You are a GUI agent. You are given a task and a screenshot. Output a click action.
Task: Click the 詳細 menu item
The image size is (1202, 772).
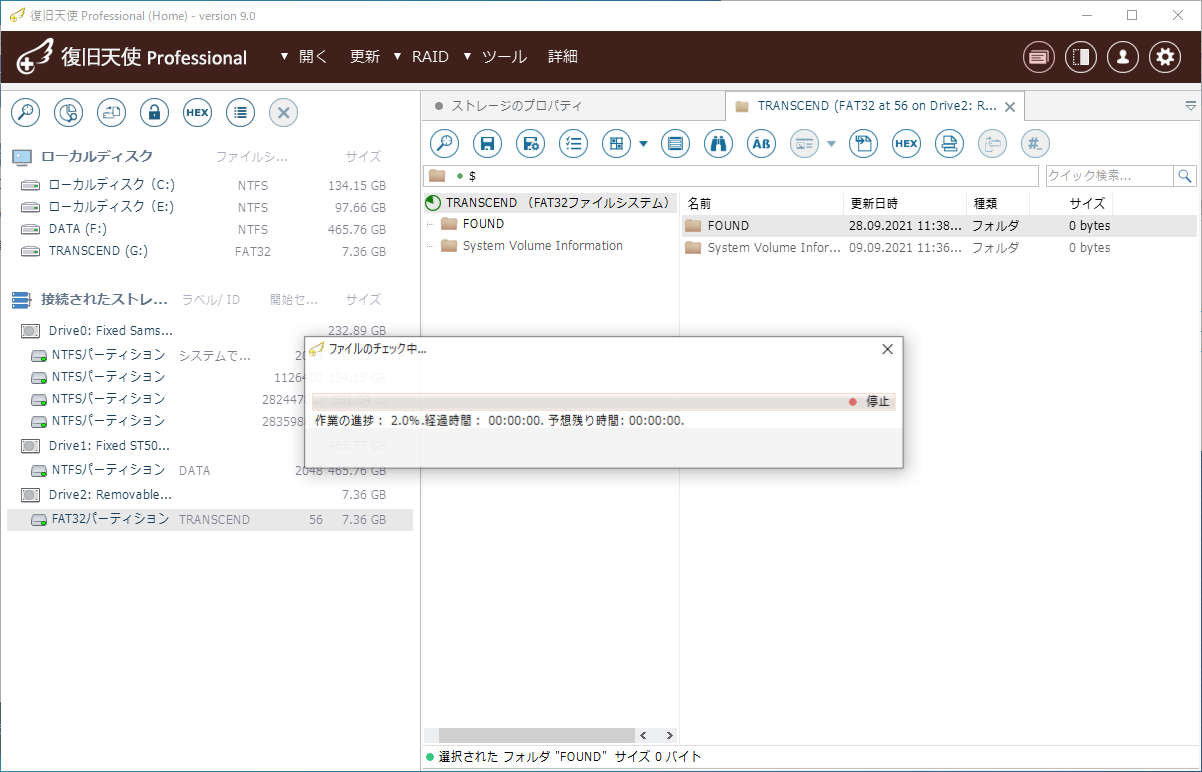(563, 57)
